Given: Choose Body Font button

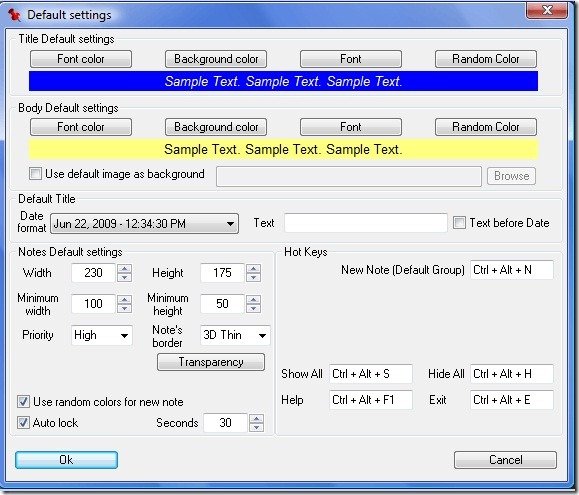Looking at the screenshot, I should click(x=351, y=127).
